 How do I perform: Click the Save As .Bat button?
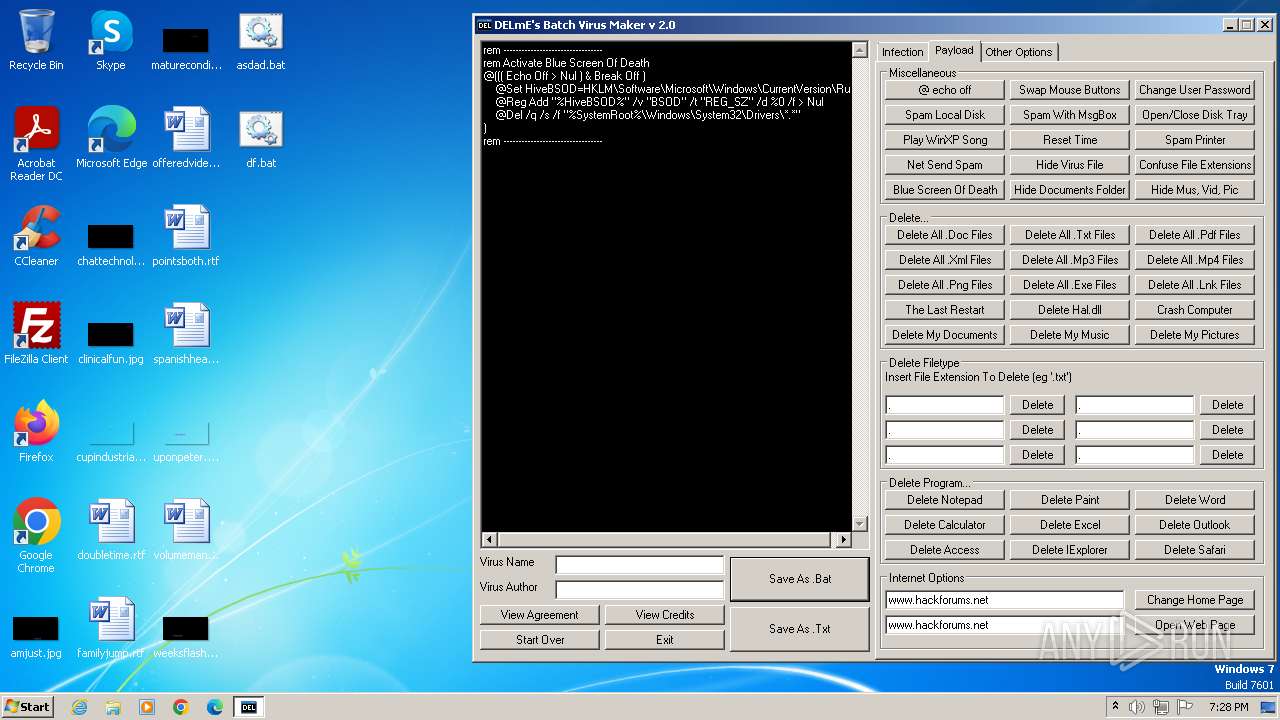800,579
